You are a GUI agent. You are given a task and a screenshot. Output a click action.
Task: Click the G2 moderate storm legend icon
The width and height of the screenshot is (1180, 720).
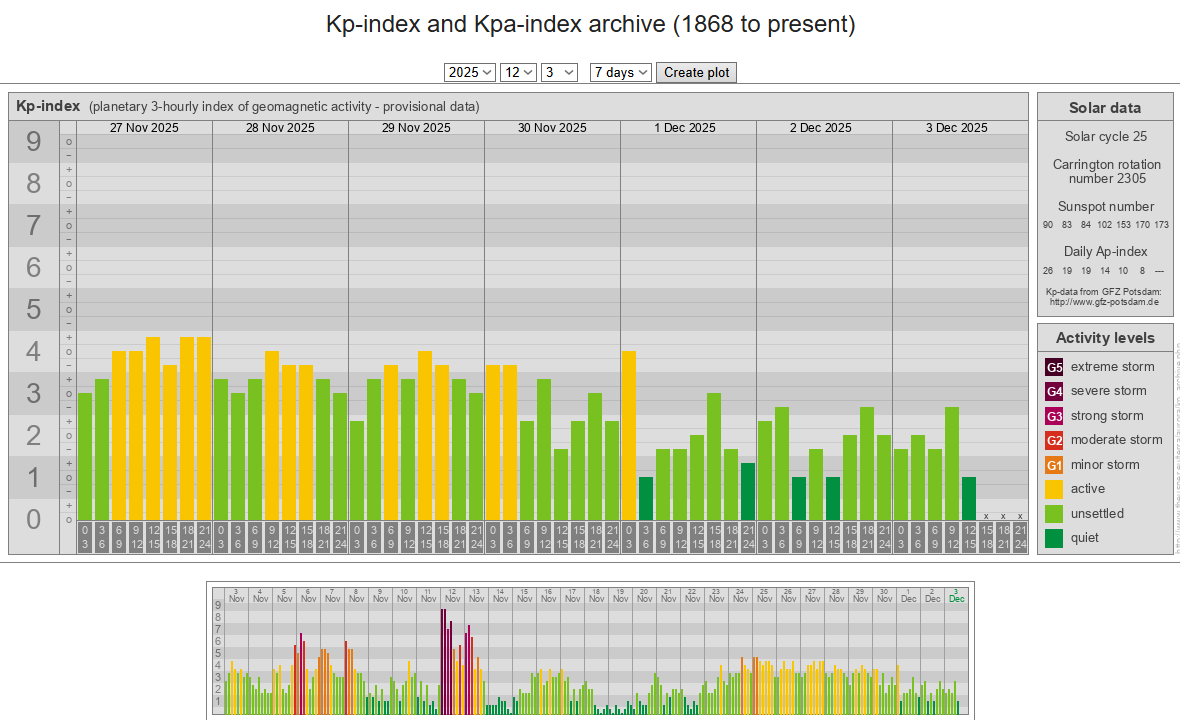click(1054, 440)
